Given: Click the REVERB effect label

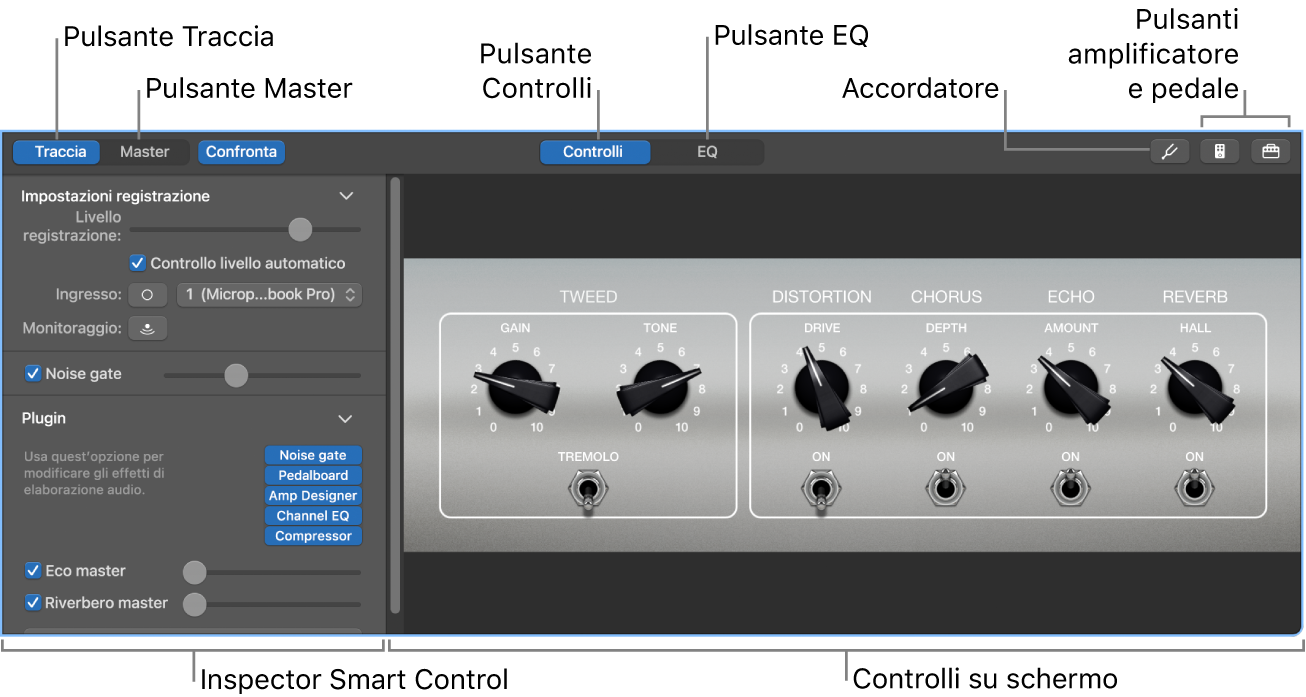Looking at the screenshot, I should coord(1195,297).
